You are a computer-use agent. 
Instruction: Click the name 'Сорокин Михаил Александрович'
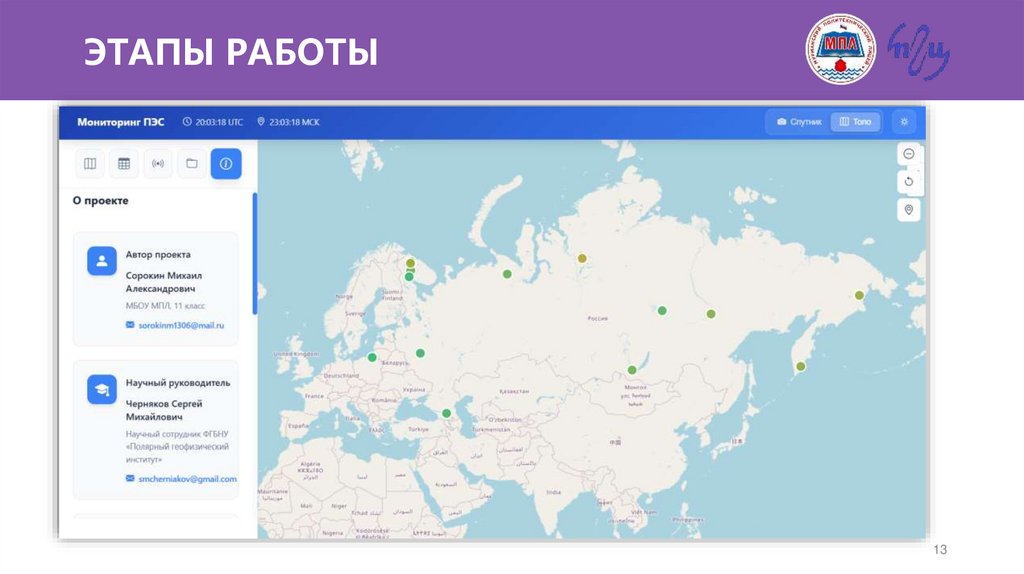point(163,282)
